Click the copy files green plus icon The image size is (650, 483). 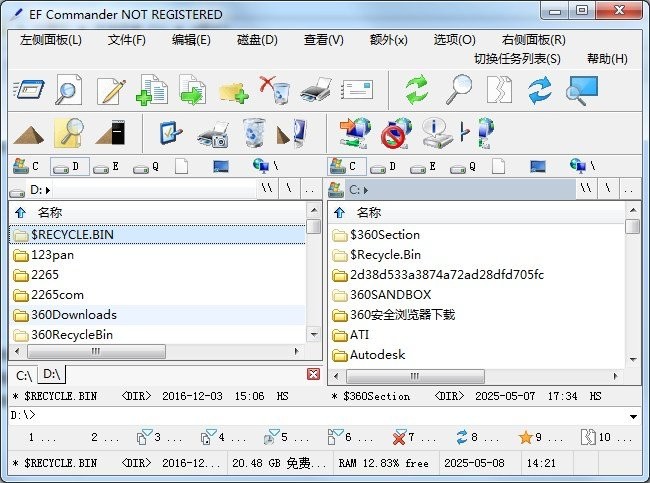152,90
